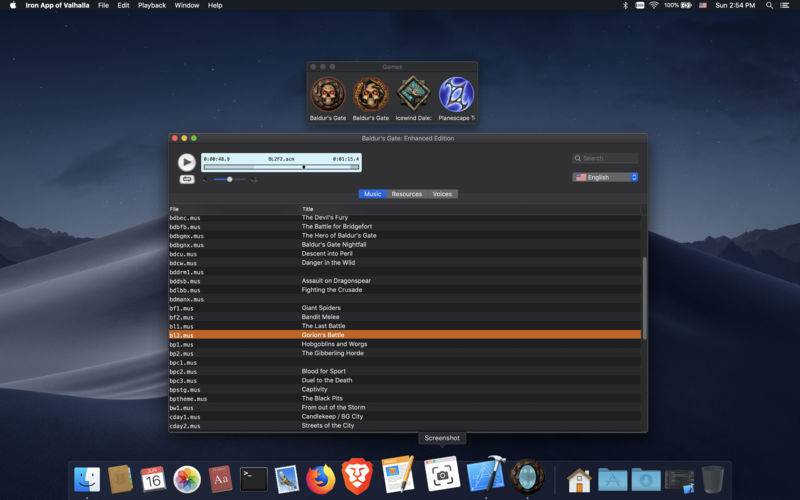
Task: Select Bandit Melee track row
Action: coord(405,317)
